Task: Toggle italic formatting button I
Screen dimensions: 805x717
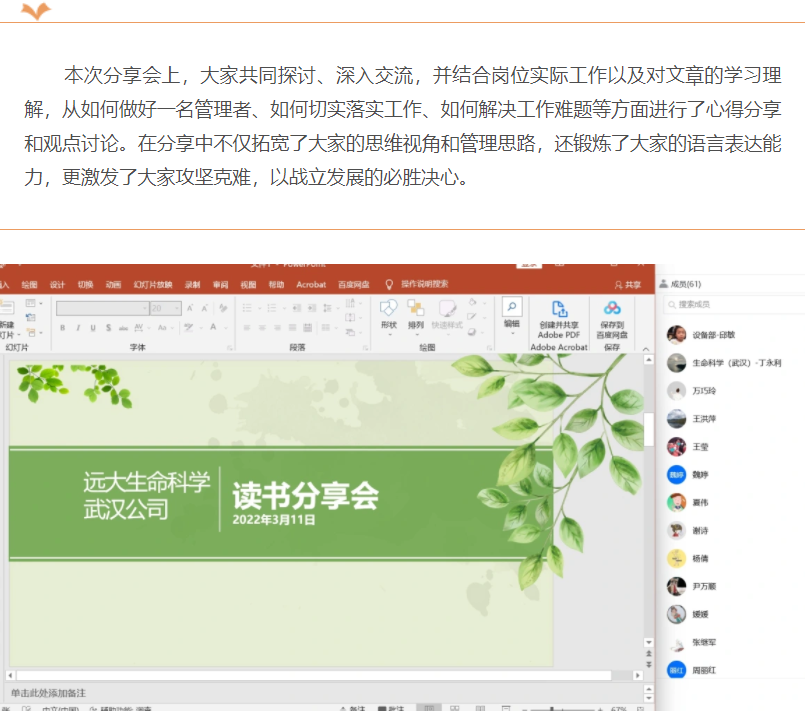Action: (x=77, y=327)
